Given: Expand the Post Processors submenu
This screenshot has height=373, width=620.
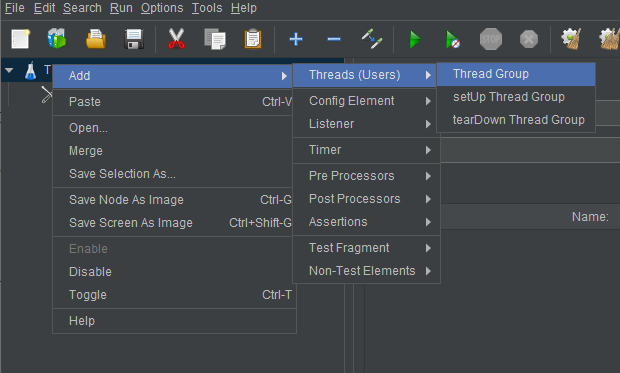Looking at the screenshot, I should click(367, 199).
